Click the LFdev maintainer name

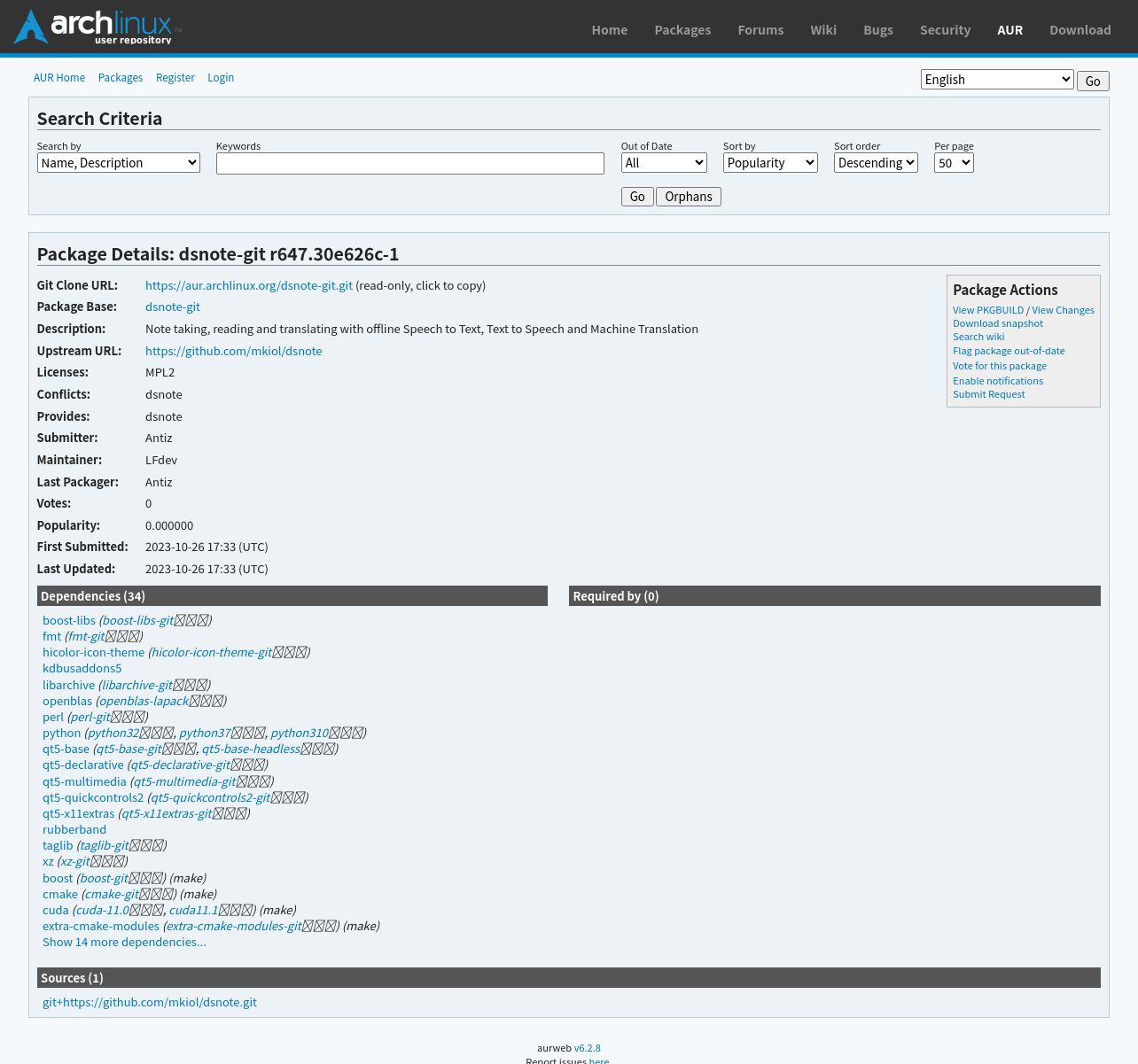161,460
